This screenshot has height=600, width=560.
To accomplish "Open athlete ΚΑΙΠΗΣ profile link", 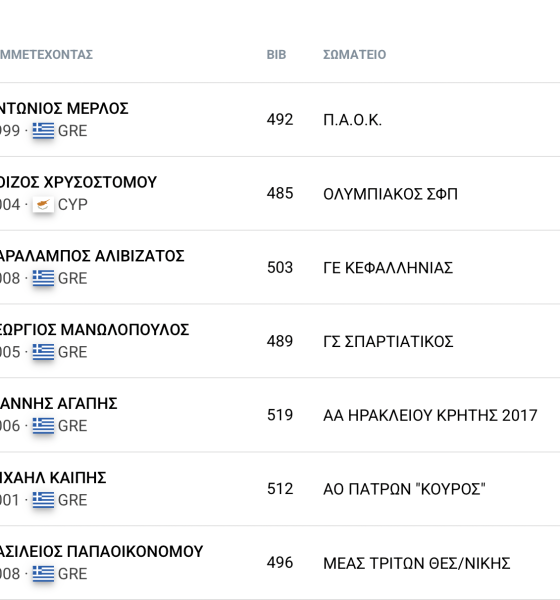I will tap(53, 478).
